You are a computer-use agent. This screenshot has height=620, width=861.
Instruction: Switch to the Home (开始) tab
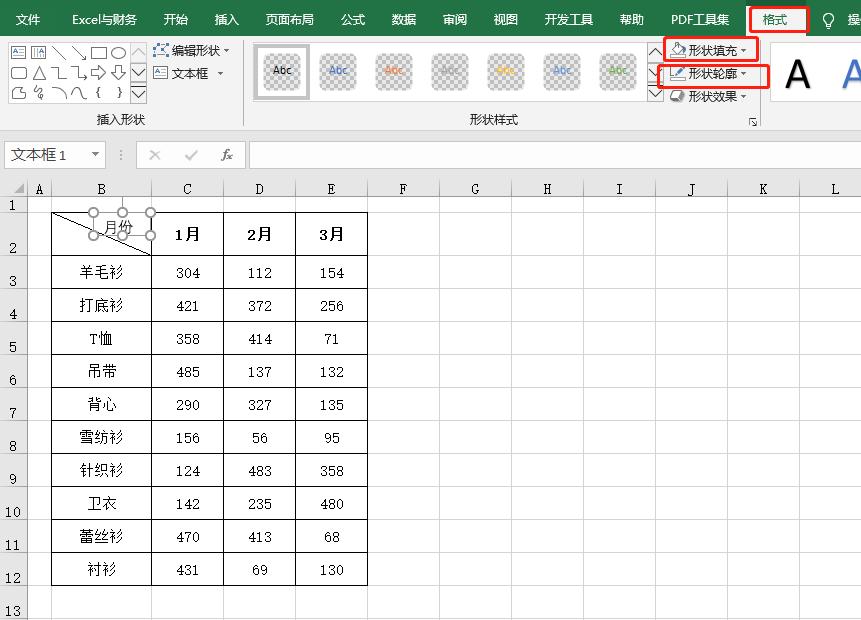click(176, 20)
